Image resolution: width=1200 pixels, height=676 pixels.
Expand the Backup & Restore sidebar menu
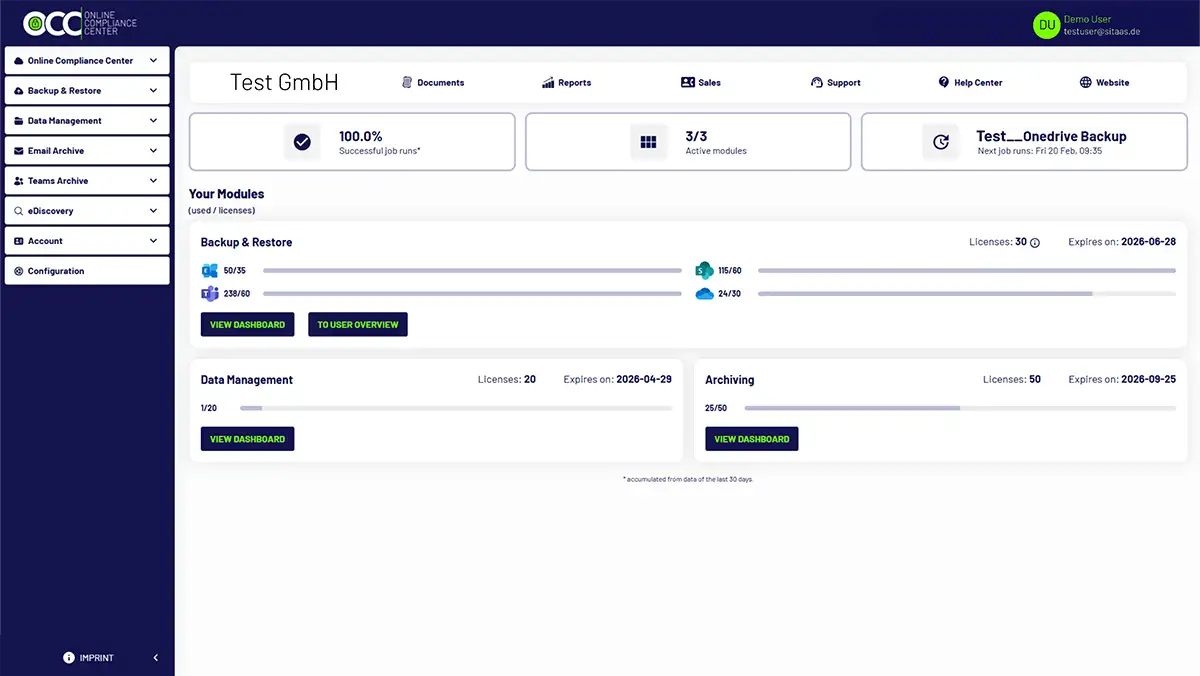pyautogui.click(x=86, y=91)
